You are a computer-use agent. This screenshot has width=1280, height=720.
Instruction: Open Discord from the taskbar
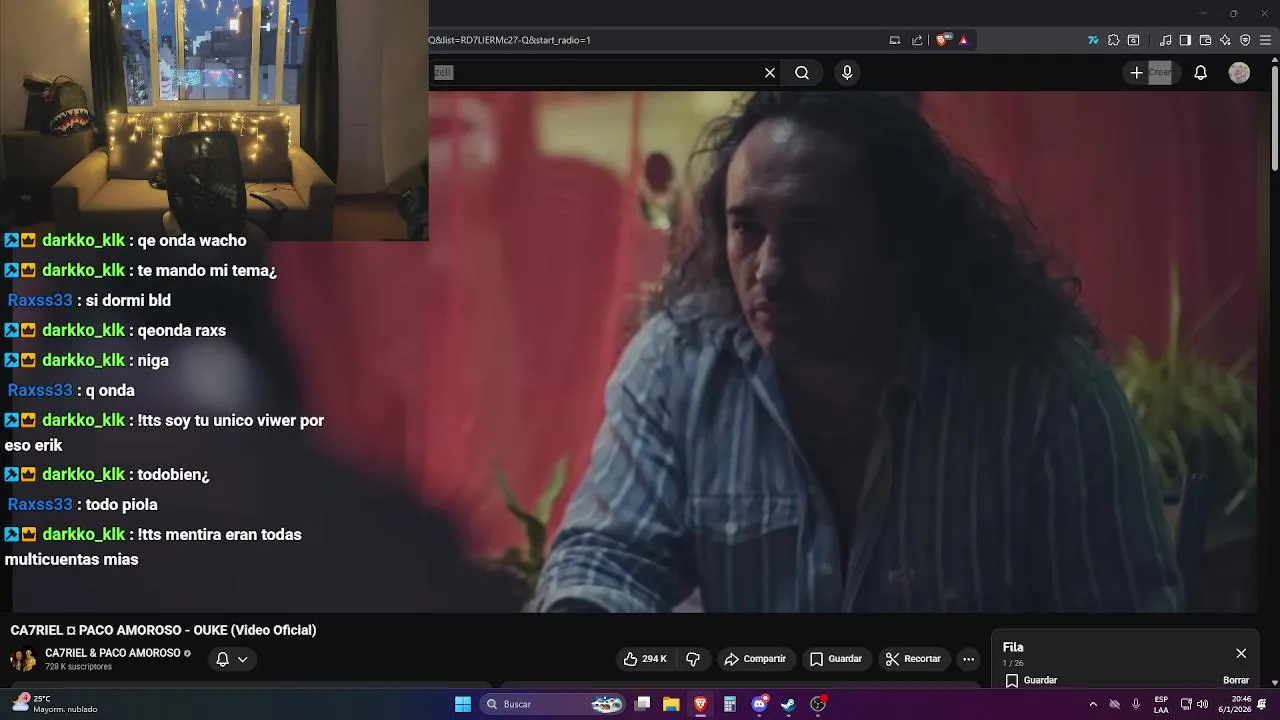pos(760,704)
